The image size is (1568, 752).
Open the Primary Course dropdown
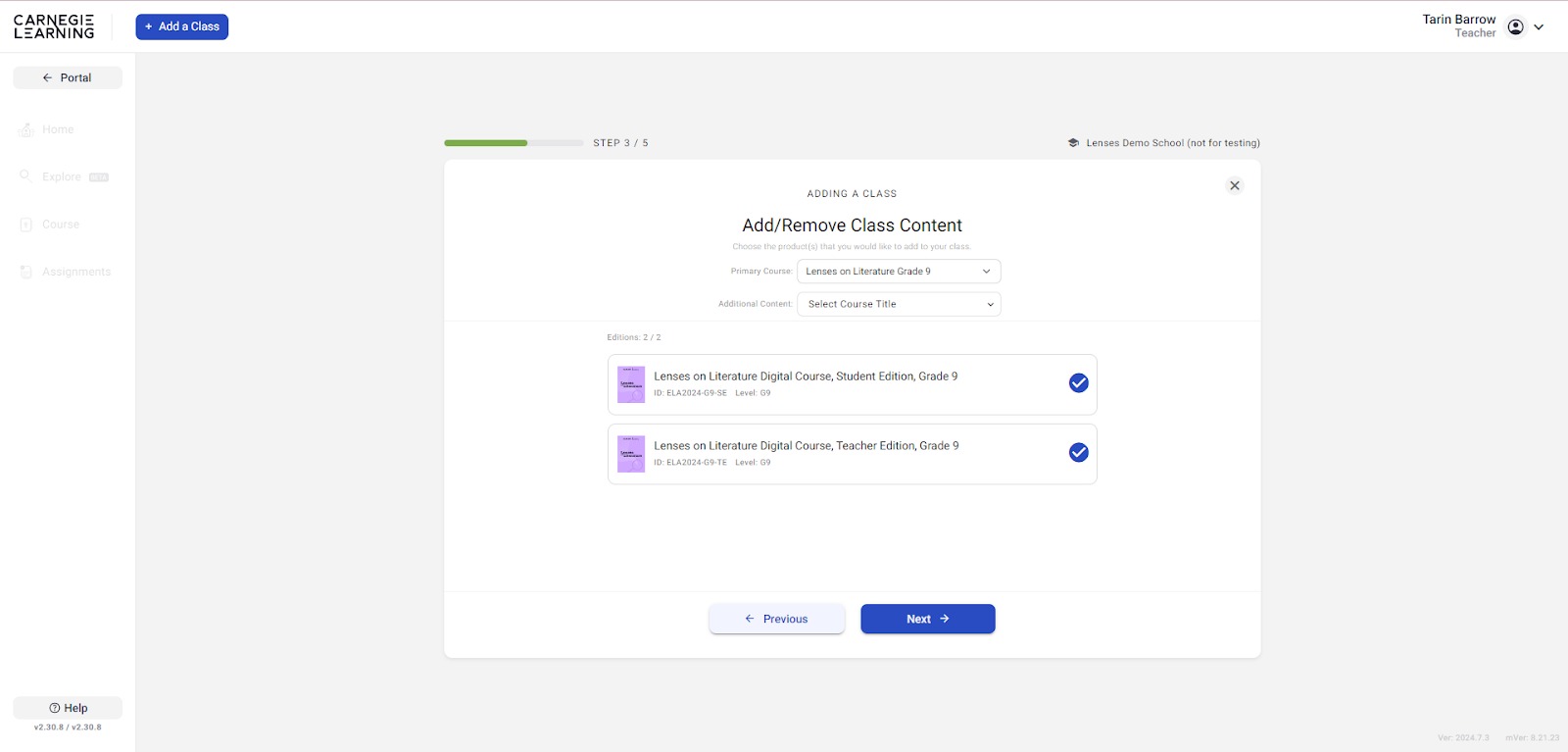899,272
